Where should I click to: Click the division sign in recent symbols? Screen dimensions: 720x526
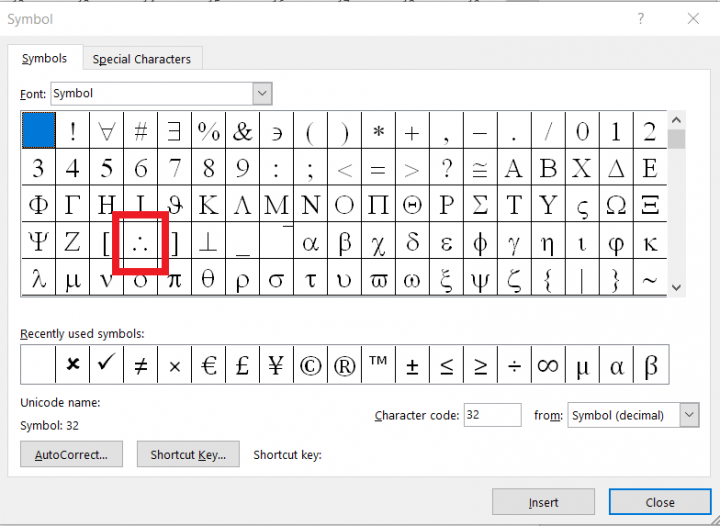[x=514, y=366]
